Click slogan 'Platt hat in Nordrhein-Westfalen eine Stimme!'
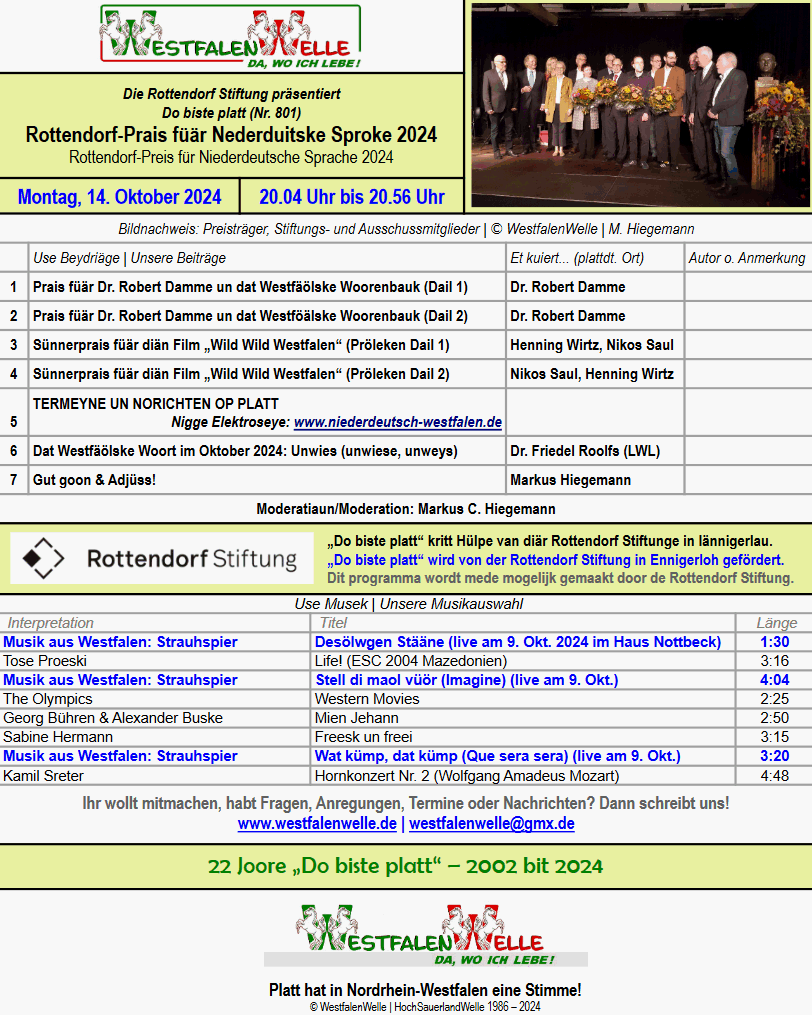 click(x=425, y=990)
